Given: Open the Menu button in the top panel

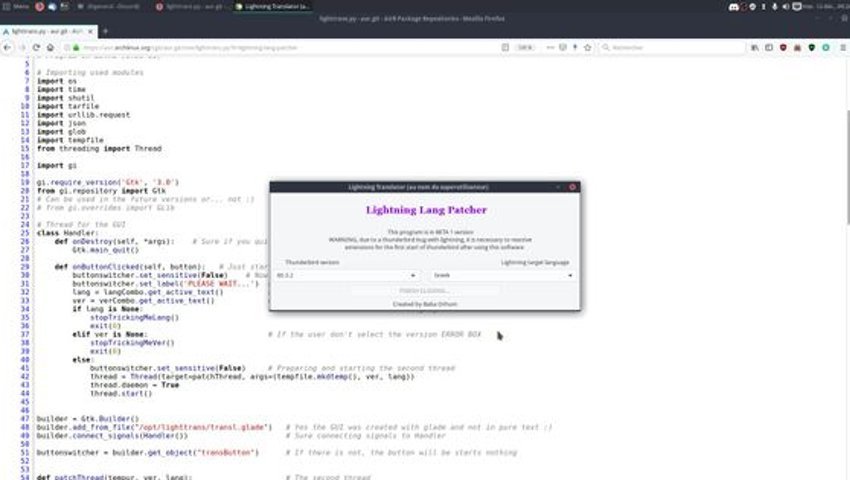Looking at the screenshot, I should (x=16, y=7).
